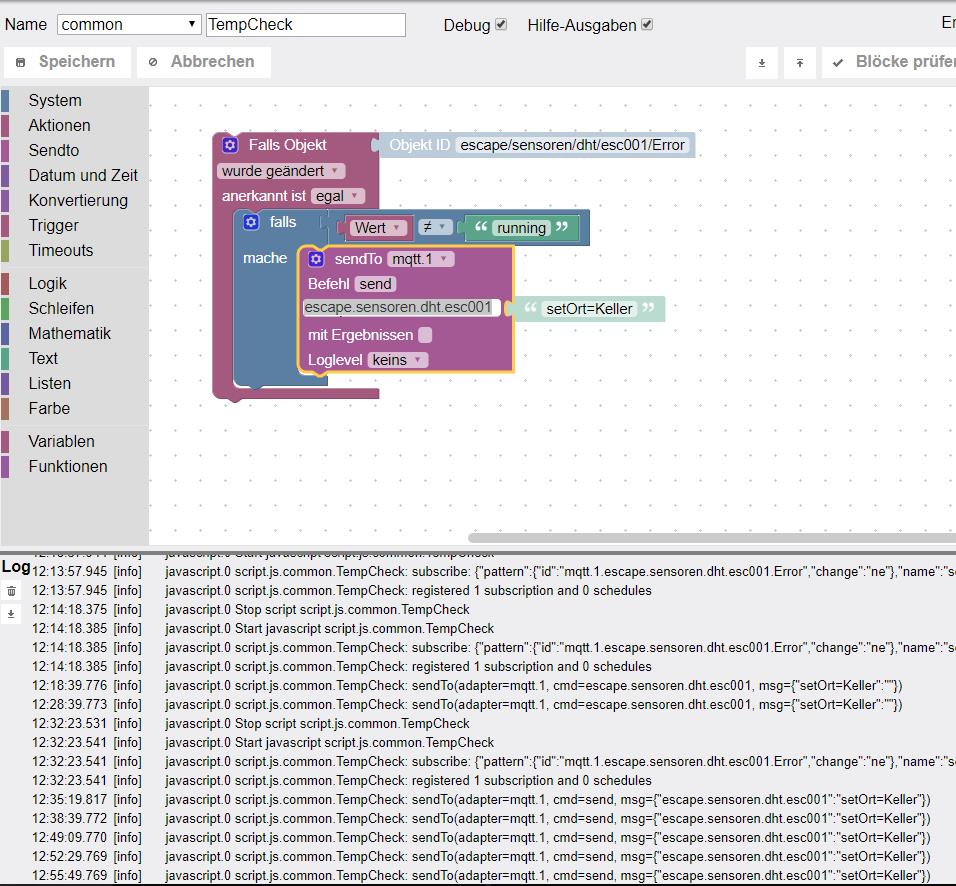Viewport: 956px width, 886px height.
Task: Open the Sendto block category
Action: pos(54,151)
